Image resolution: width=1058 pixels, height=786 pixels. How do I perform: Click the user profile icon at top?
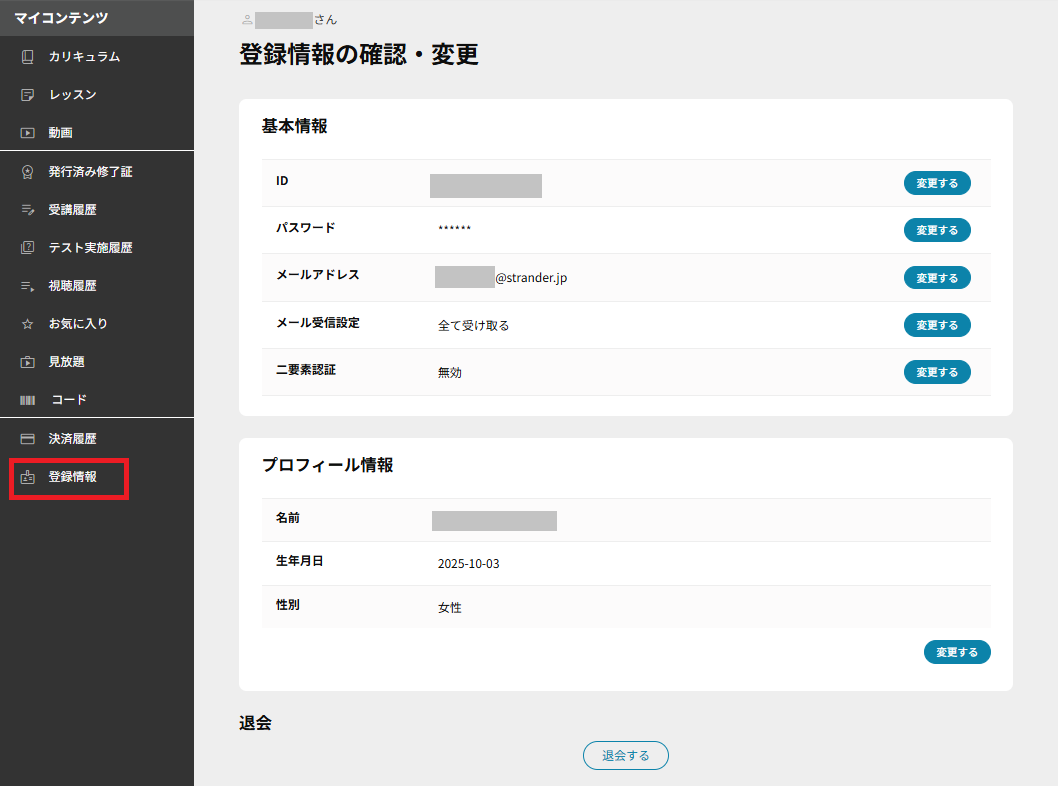(x=247, y=19)
